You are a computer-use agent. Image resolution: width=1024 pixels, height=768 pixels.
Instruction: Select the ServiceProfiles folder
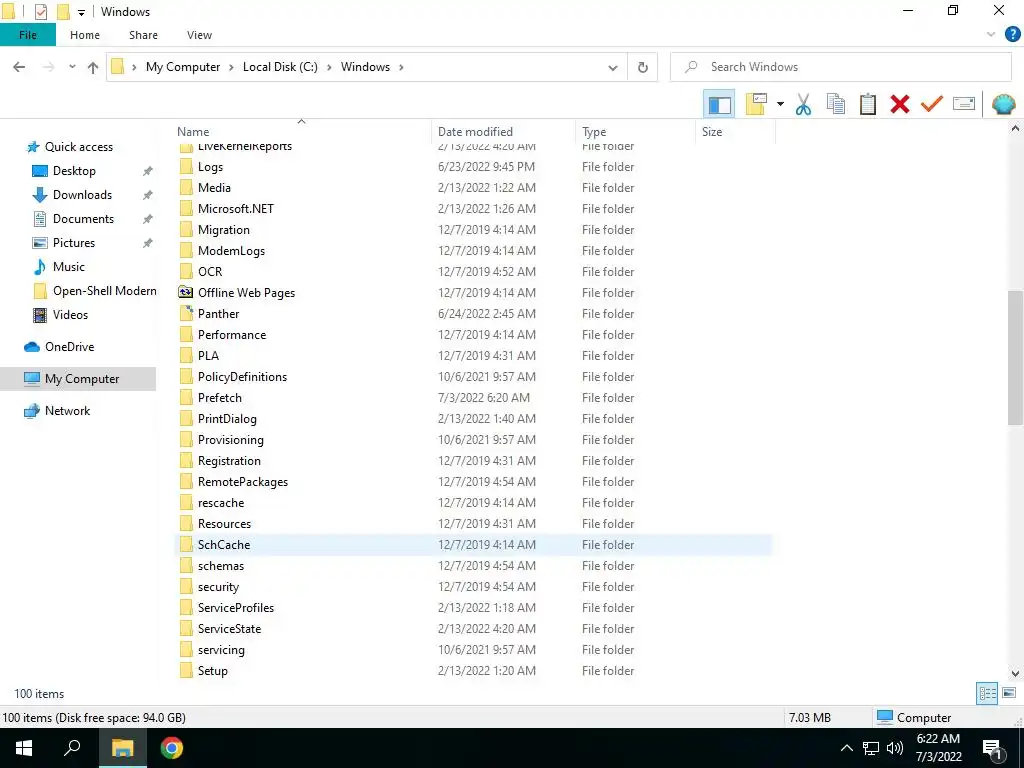[236, 608]
